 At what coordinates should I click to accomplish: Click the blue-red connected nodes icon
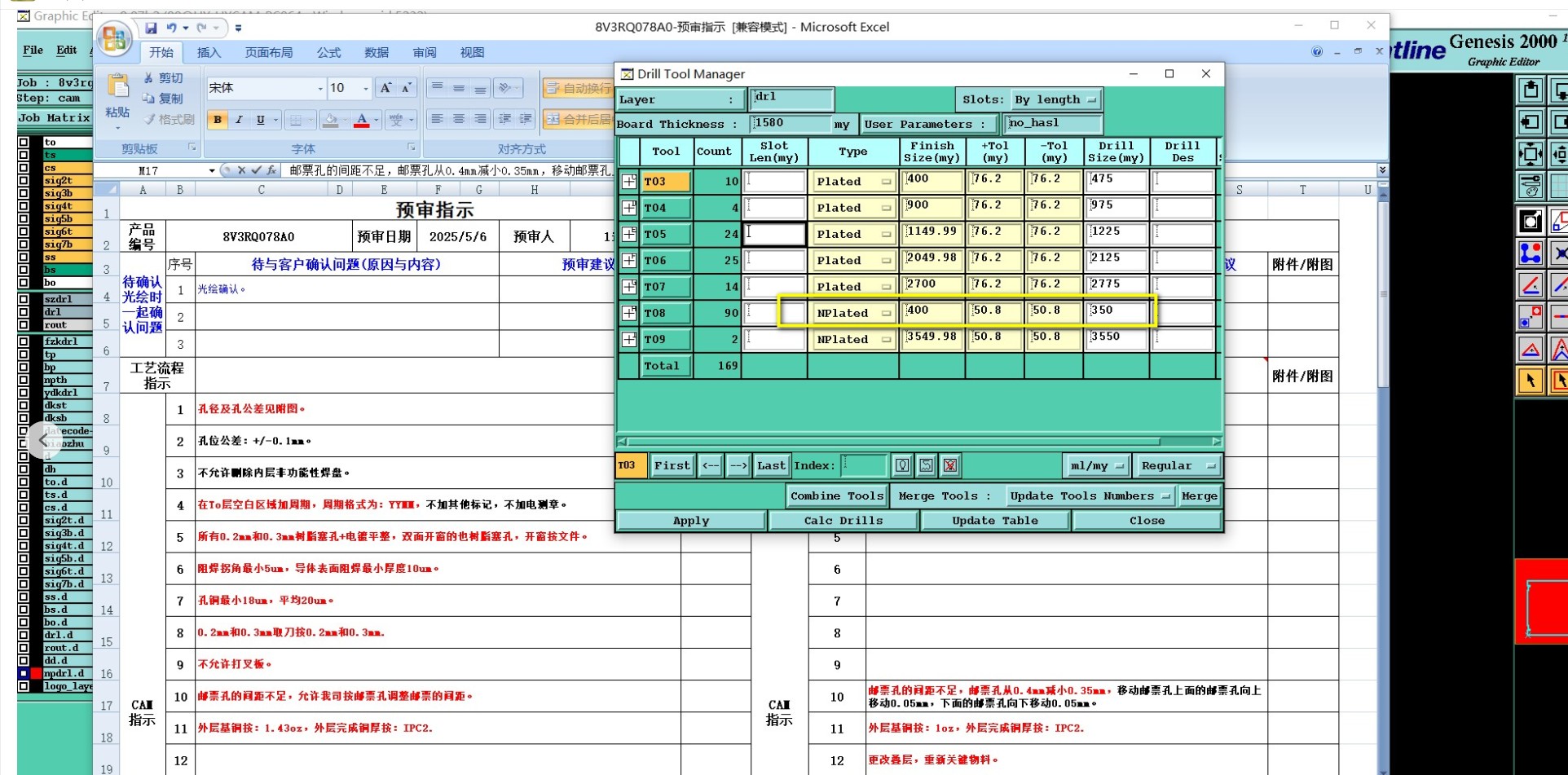point(1531,253)
